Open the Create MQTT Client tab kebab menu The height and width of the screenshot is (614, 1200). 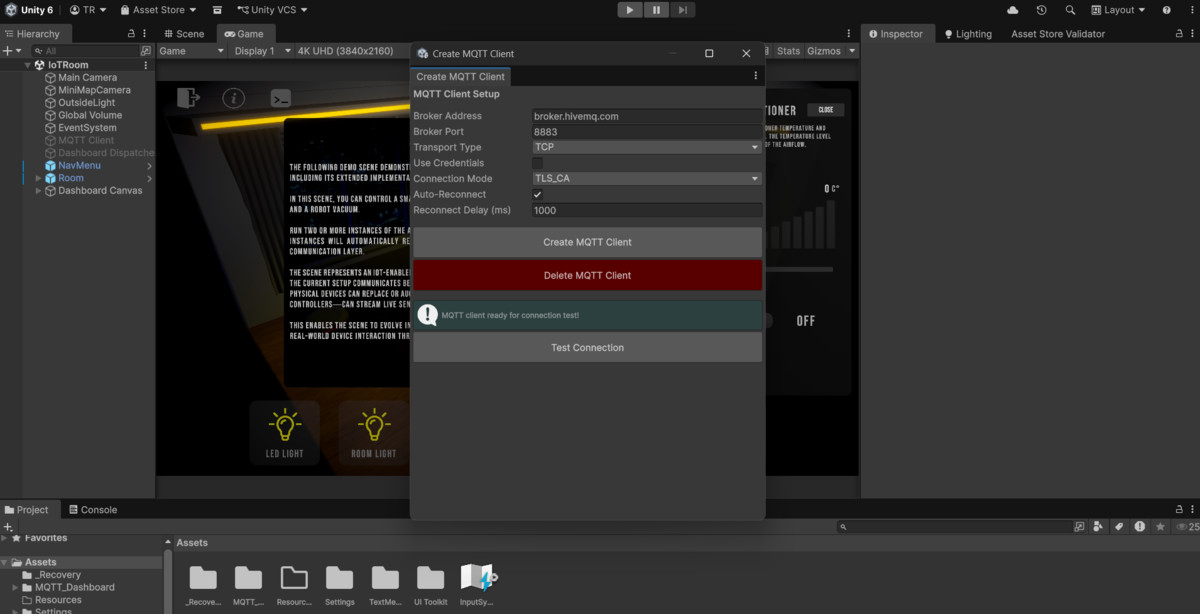pyautogui.click(x=755, y=76)
